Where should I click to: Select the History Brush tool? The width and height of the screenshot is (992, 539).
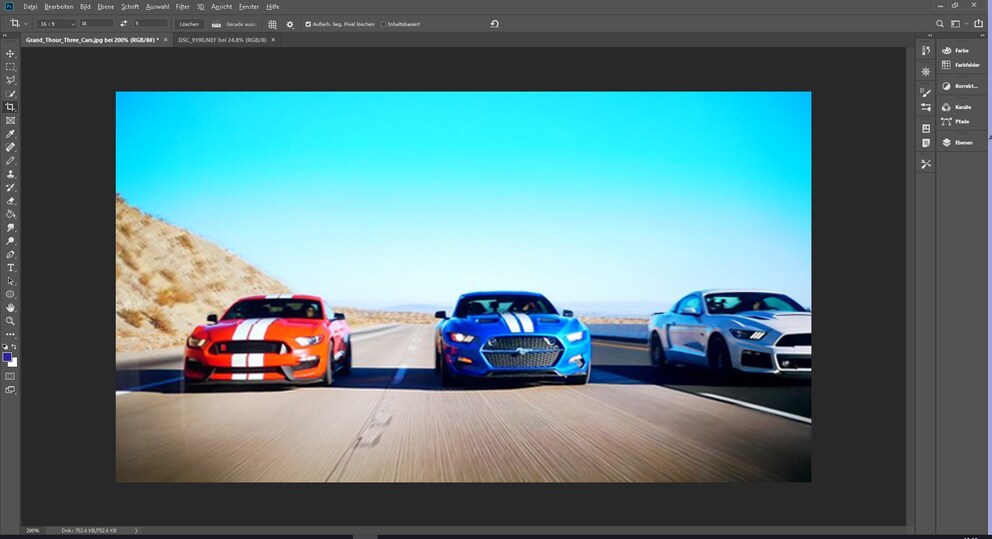point(10,188)
